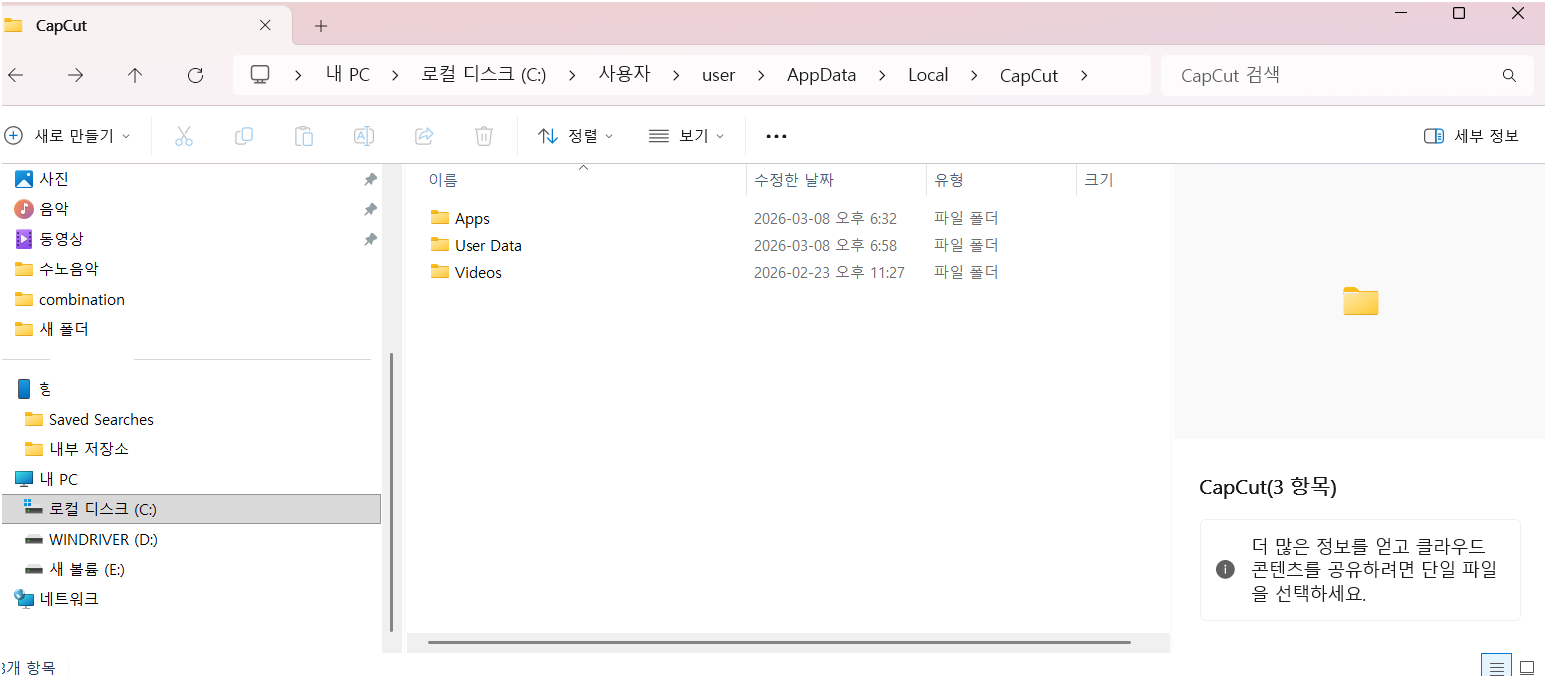Open the User Data folder
This screenshot has width=1547, height=678.
pyautogui.click(x=487, y=245)
